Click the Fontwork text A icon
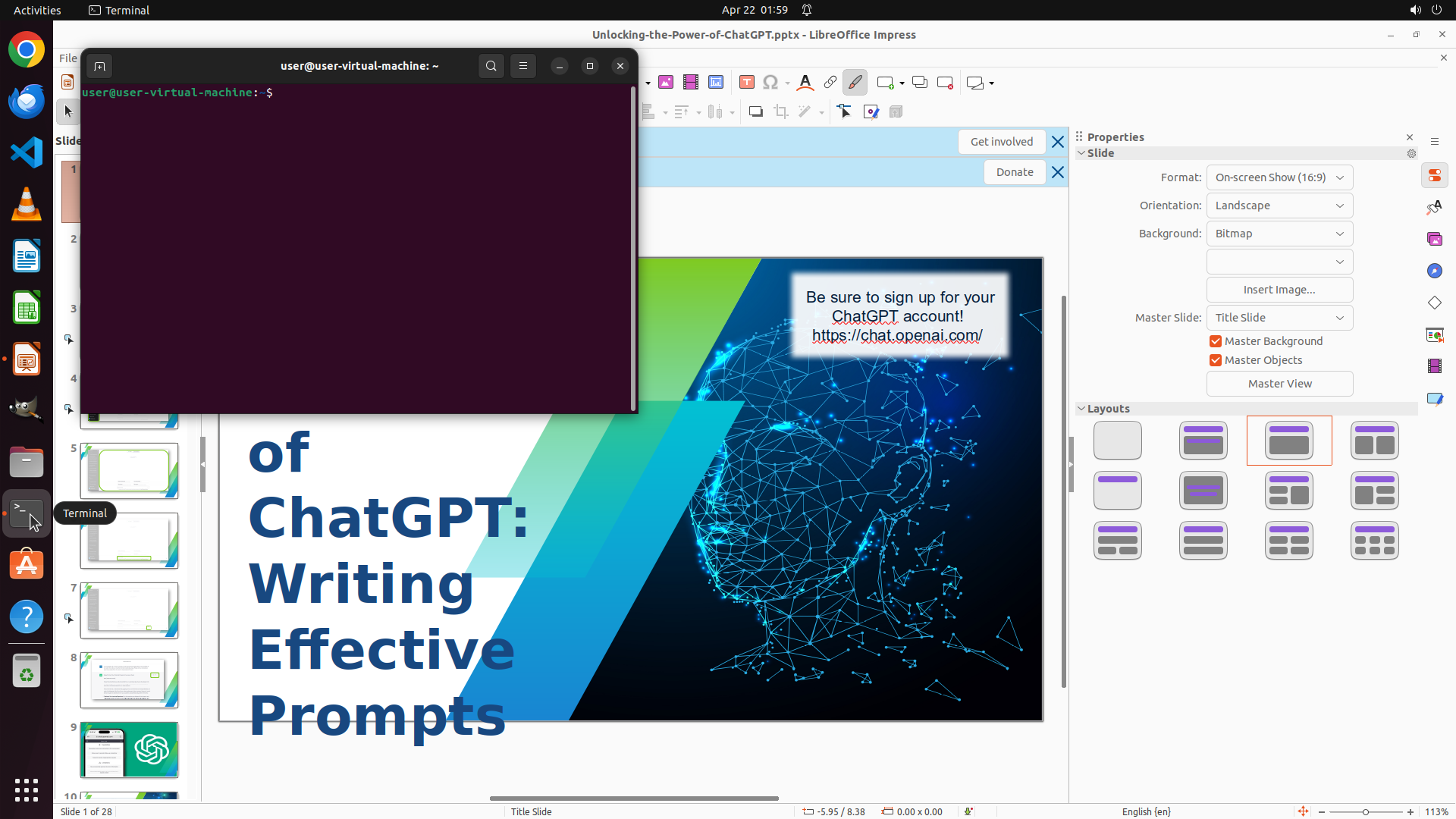The image size is (1456, 819). pyautogui.click(x=805, y=83)
